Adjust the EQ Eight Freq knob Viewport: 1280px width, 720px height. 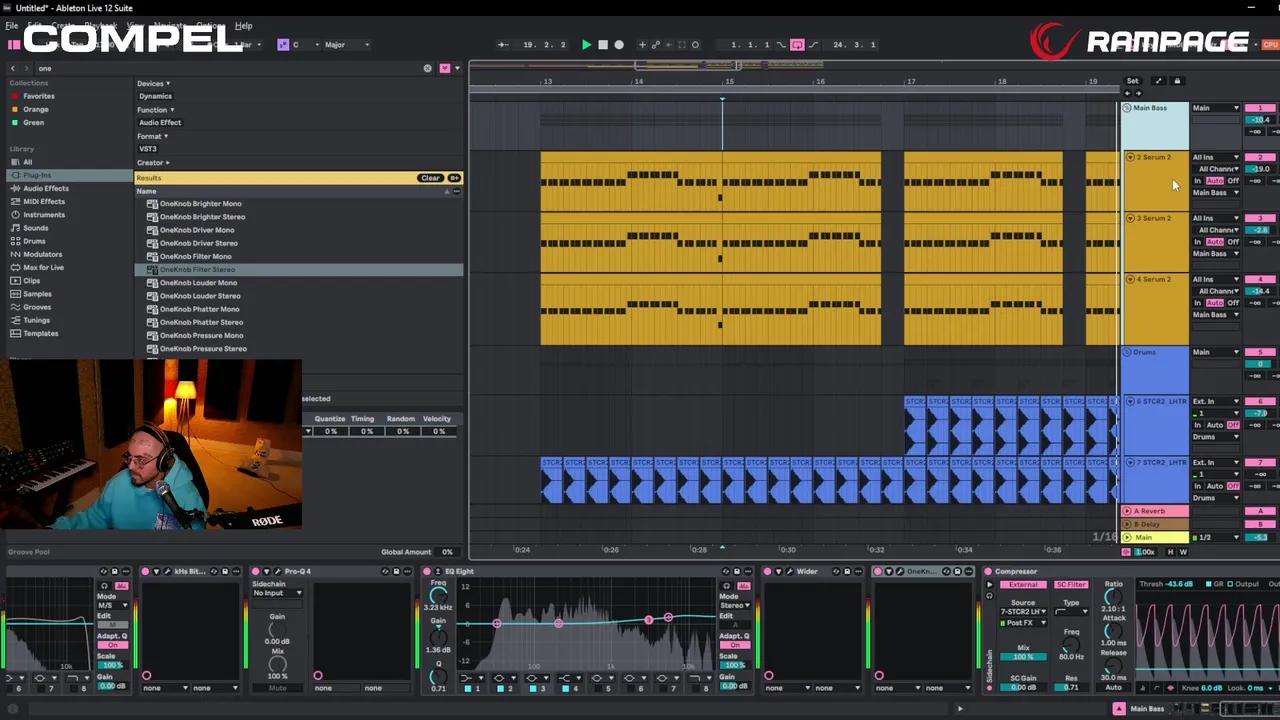pos(438,596)
